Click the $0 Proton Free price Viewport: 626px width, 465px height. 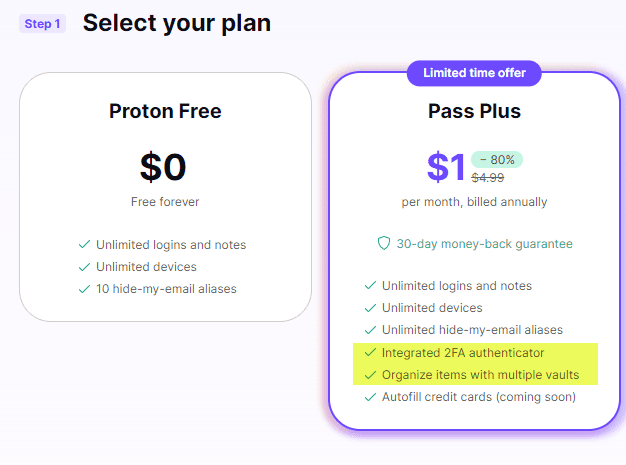click(x=164, y=167)
